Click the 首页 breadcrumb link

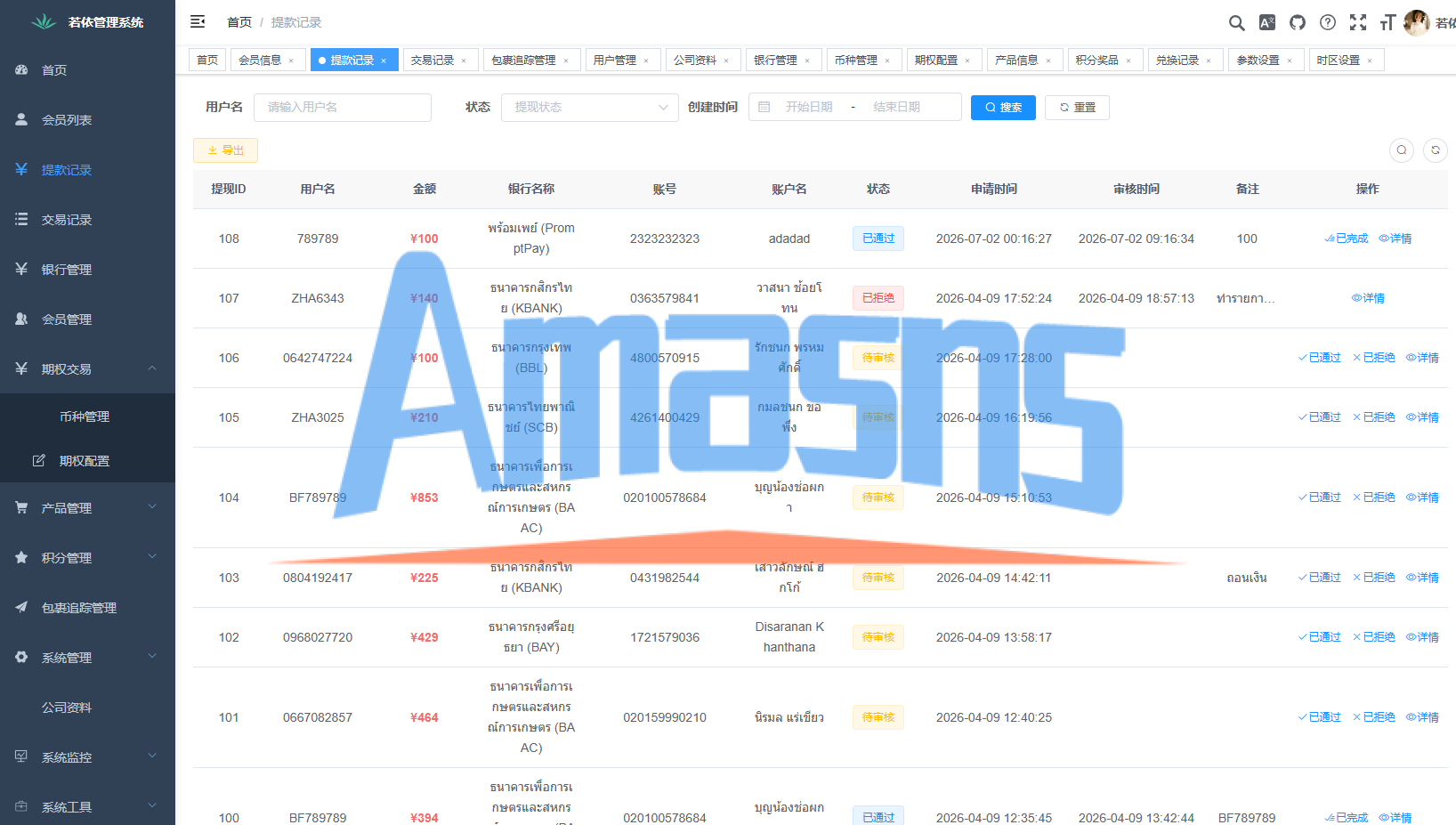[x=239, y=22]
